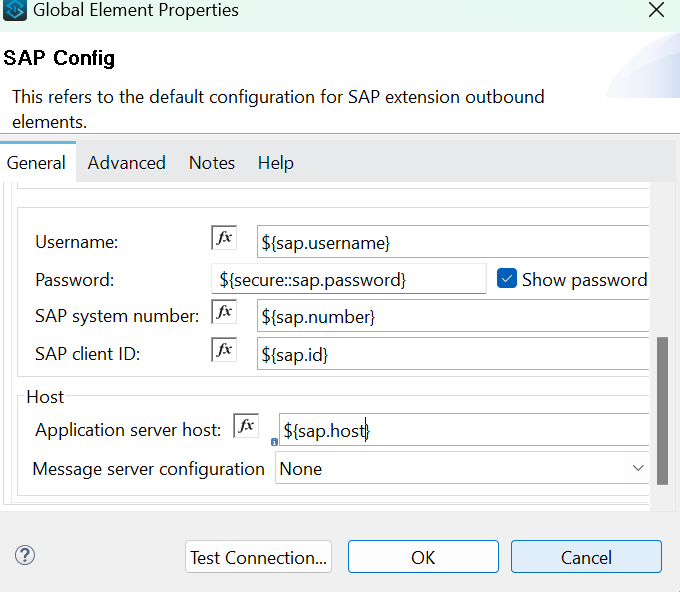
Task: Focus the Password input field
Action: tap(348, 279)
